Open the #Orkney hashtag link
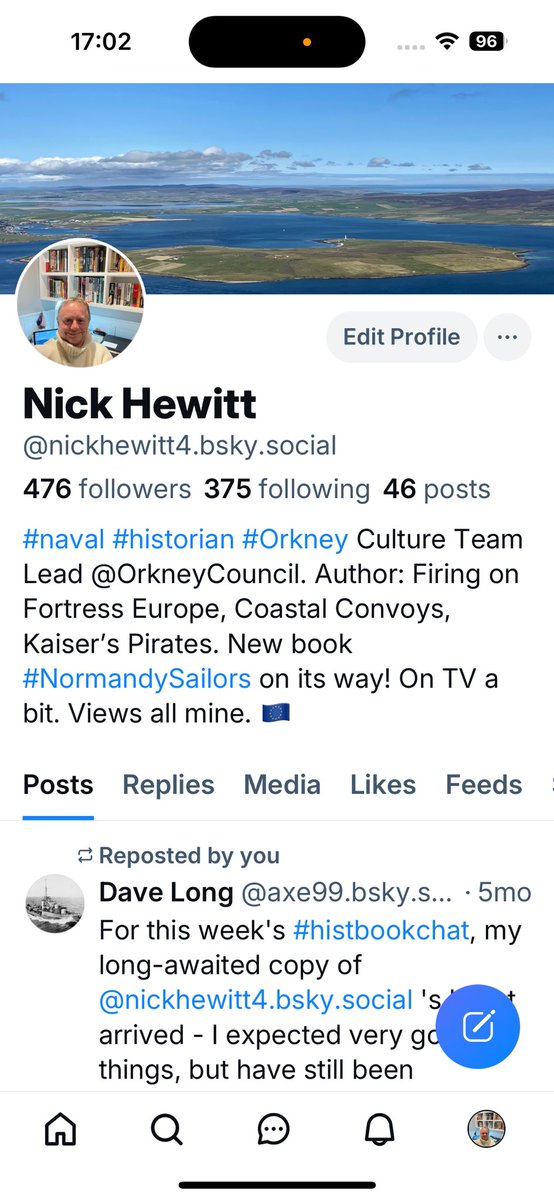This screenshot has width=554, height=1200. [x=295, y=539]
